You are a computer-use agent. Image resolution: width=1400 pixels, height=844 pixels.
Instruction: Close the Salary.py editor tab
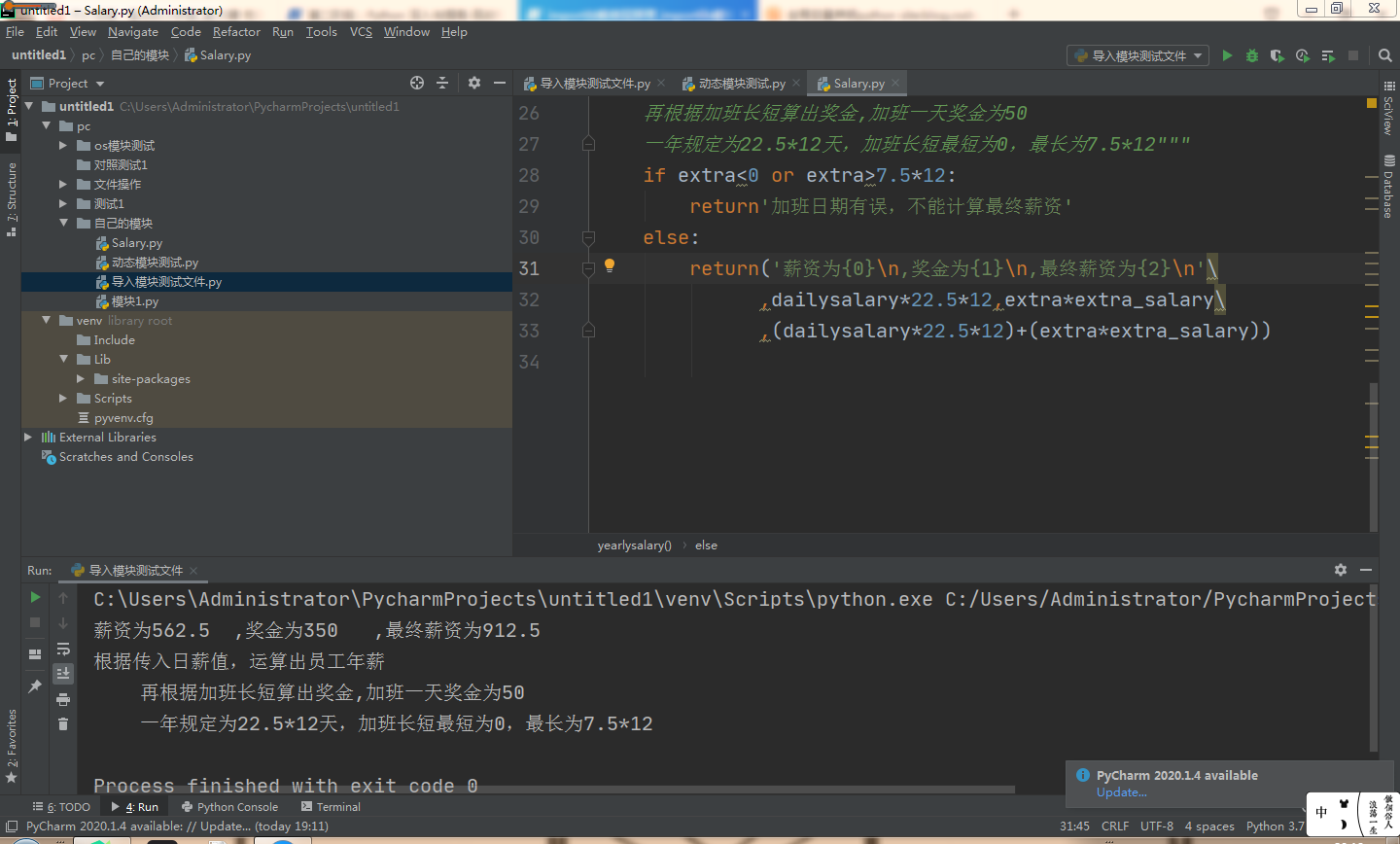(895, 84)
